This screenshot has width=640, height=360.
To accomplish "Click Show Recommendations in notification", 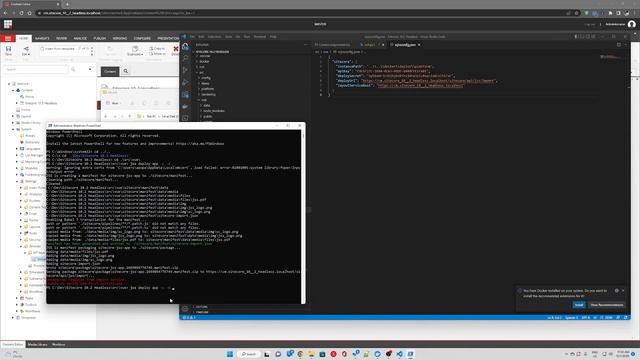I will tap(607, 305).
